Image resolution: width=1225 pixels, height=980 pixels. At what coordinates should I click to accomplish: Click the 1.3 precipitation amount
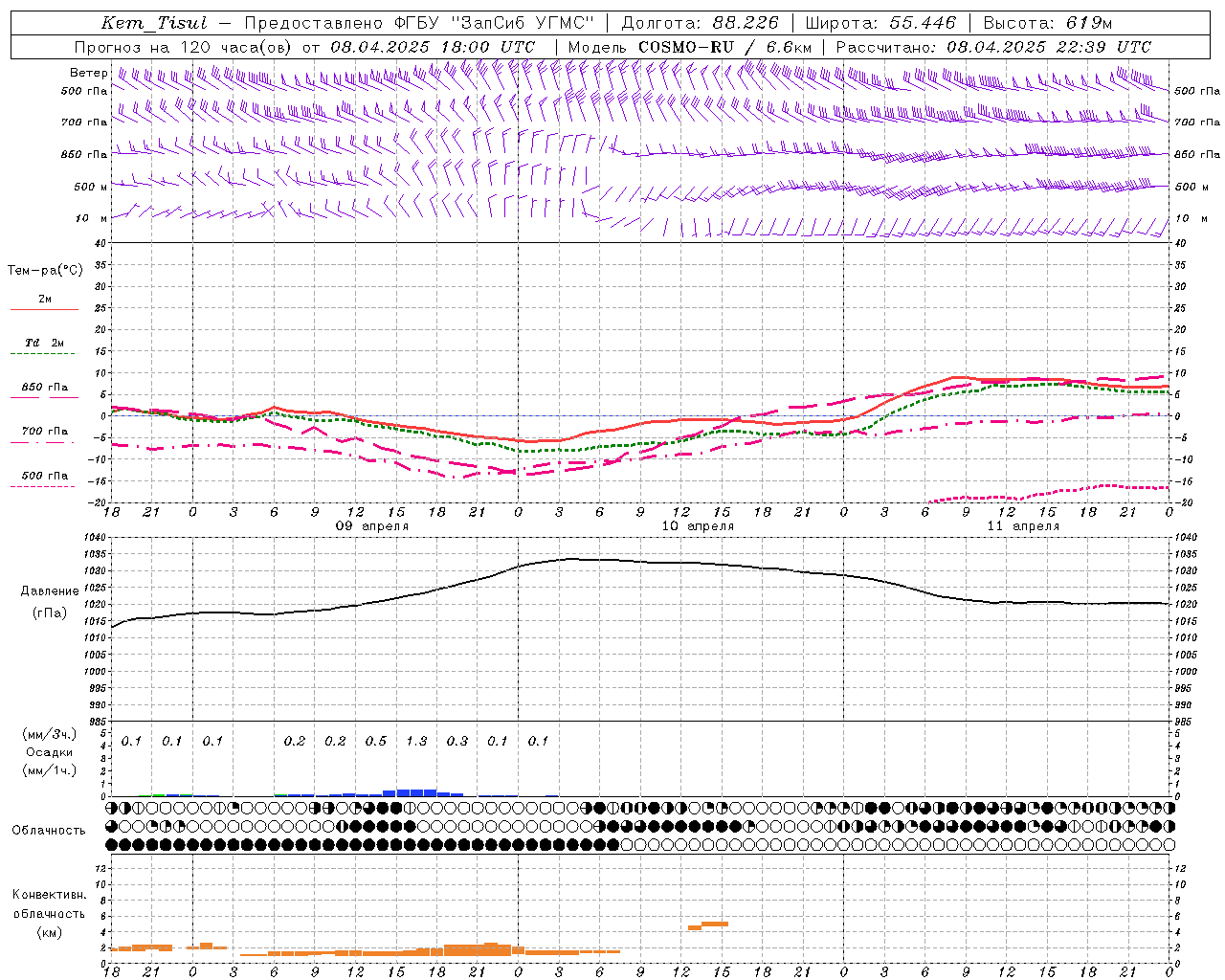pos(416,742)
